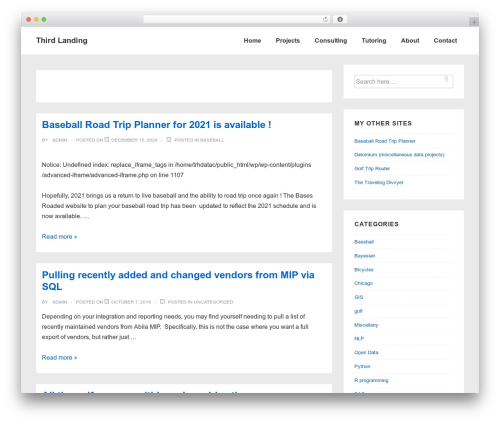Screen dimensions: 500x423
Task: Click the Baseball category in the post meta
Action: click(x=212, y=140)
